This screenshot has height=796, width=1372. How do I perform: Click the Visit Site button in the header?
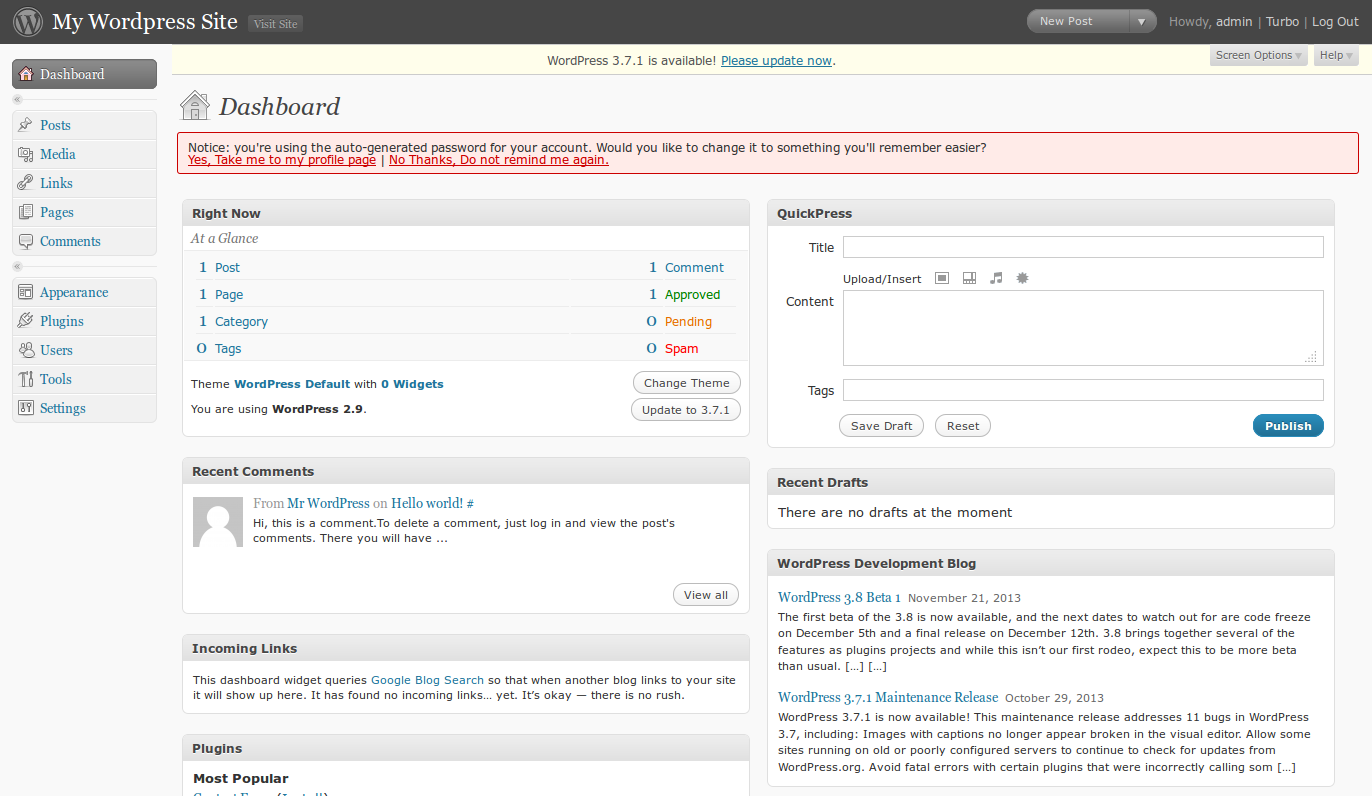point(275,24)
